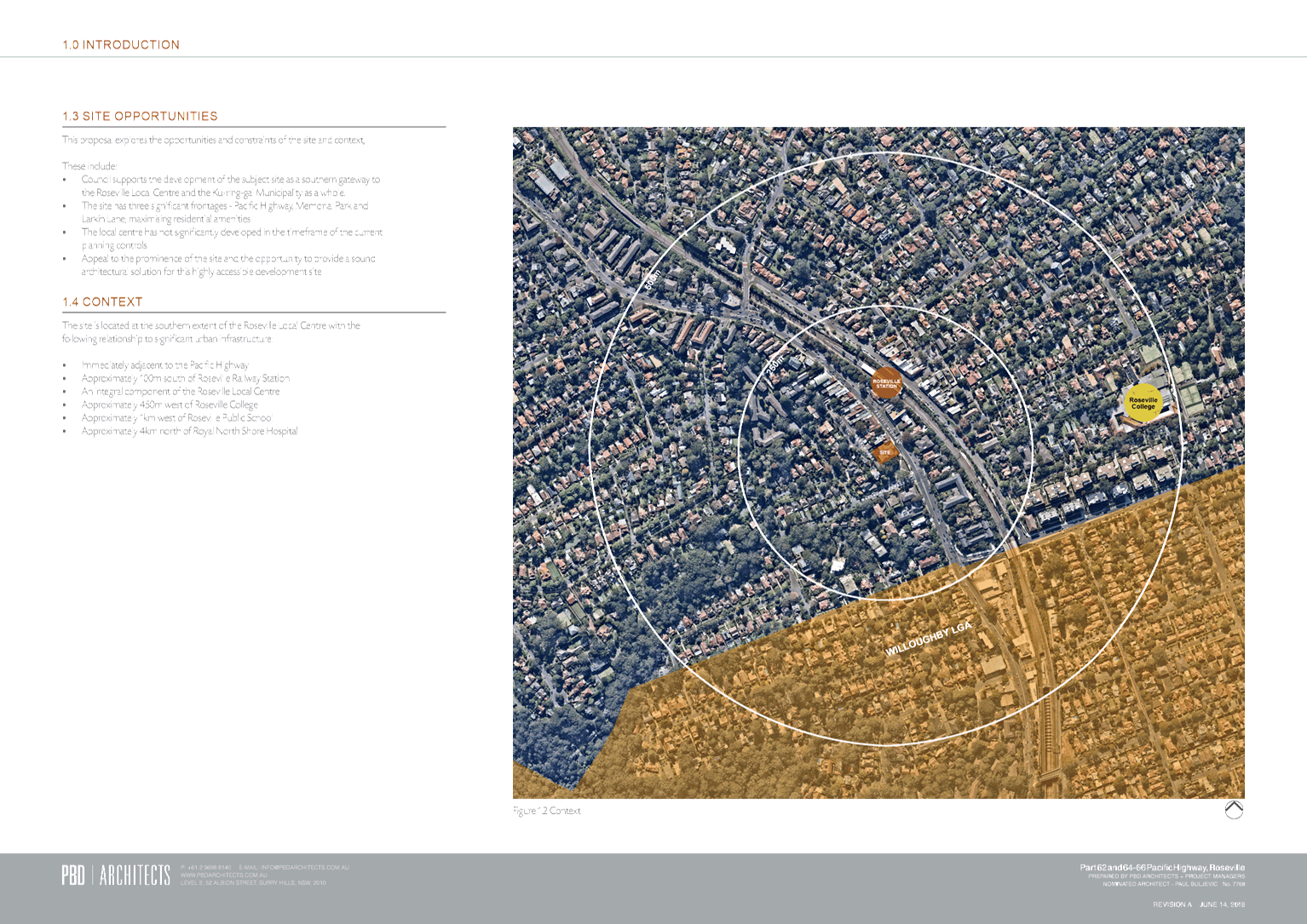Click the paragraph starting 'The site is located at'
This screenshot has width=1307, height=924.
point(210,332)
